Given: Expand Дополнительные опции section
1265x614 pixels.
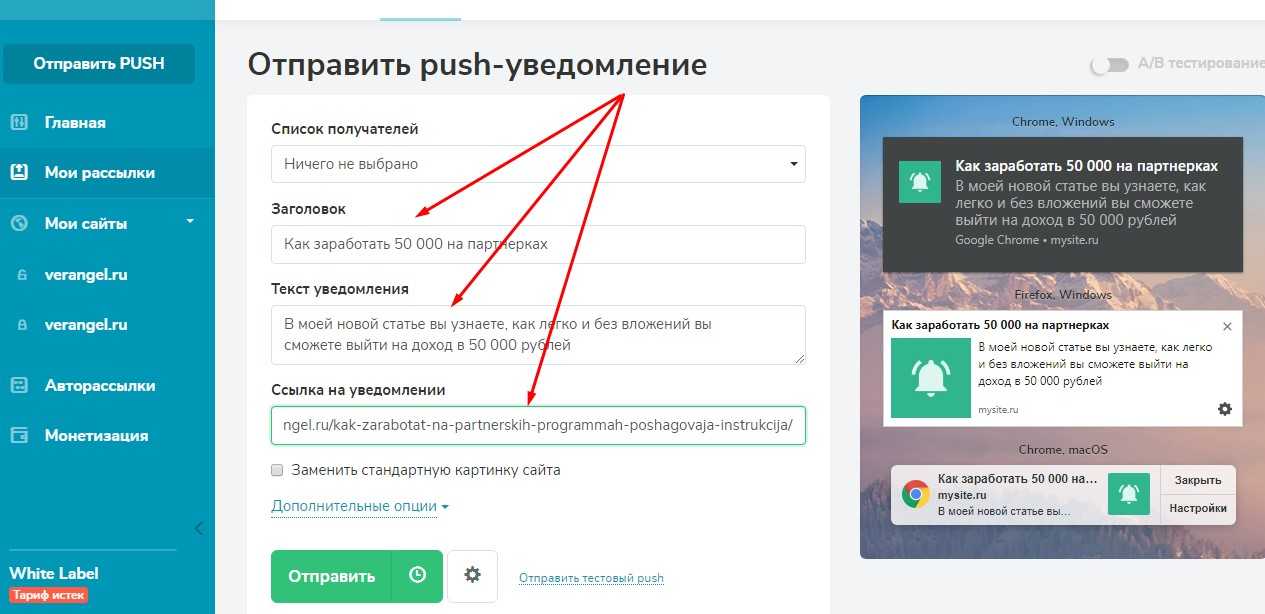Looking at the screenshot, I should pos(360,506).
